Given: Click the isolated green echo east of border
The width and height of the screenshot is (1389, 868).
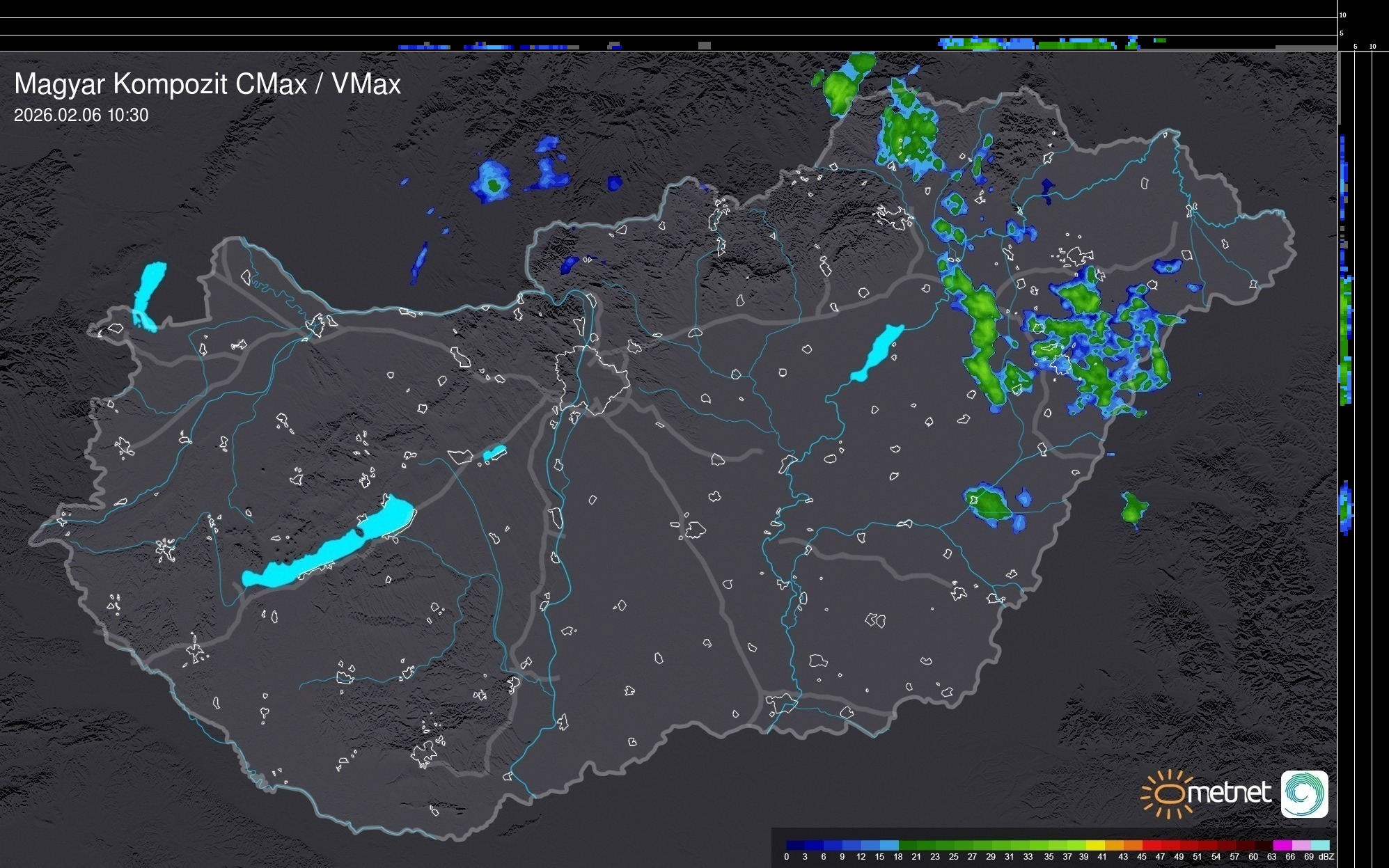Looking at the screenshot, I should 1133,509.
